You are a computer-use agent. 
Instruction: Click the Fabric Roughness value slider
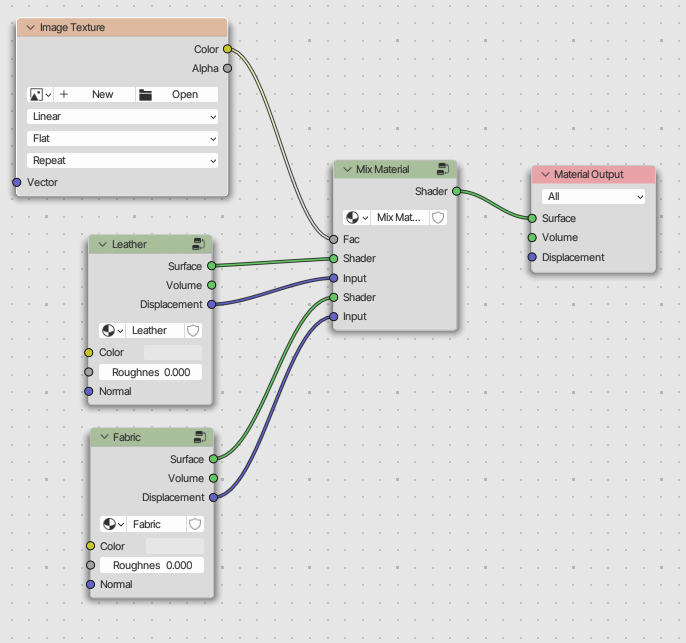point(152,565)
